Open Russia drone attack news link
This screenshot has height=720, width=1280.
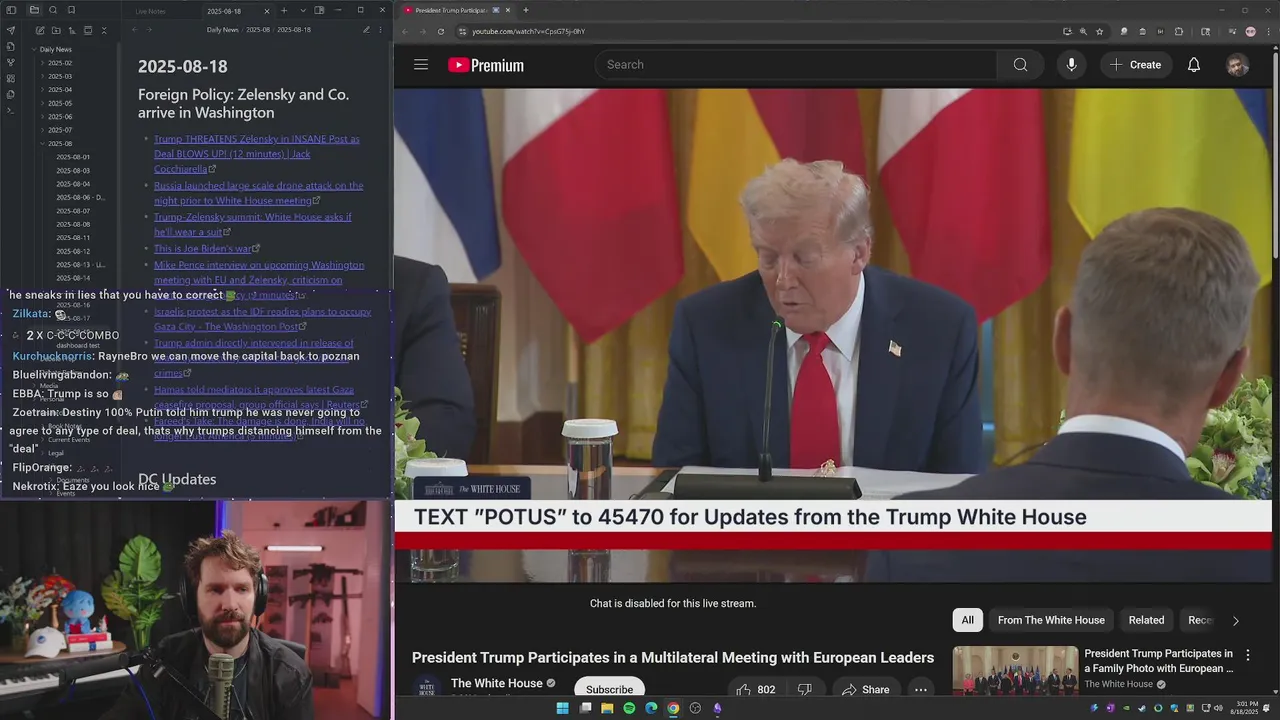point(259,193)
